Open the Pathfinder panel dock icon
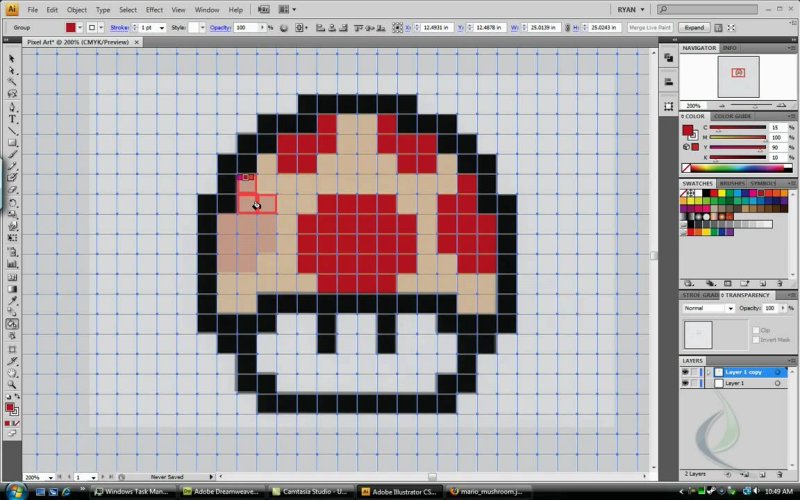The width and height of the screenshot is (800, 500). point(668,58)
